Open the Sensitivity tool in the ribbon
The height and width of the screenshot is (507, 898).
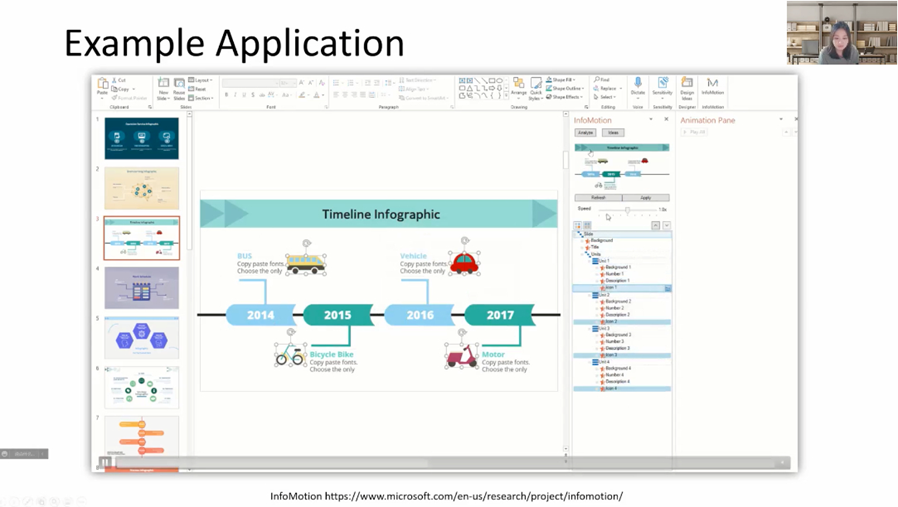pyautogui.click(x=662, y=86)
